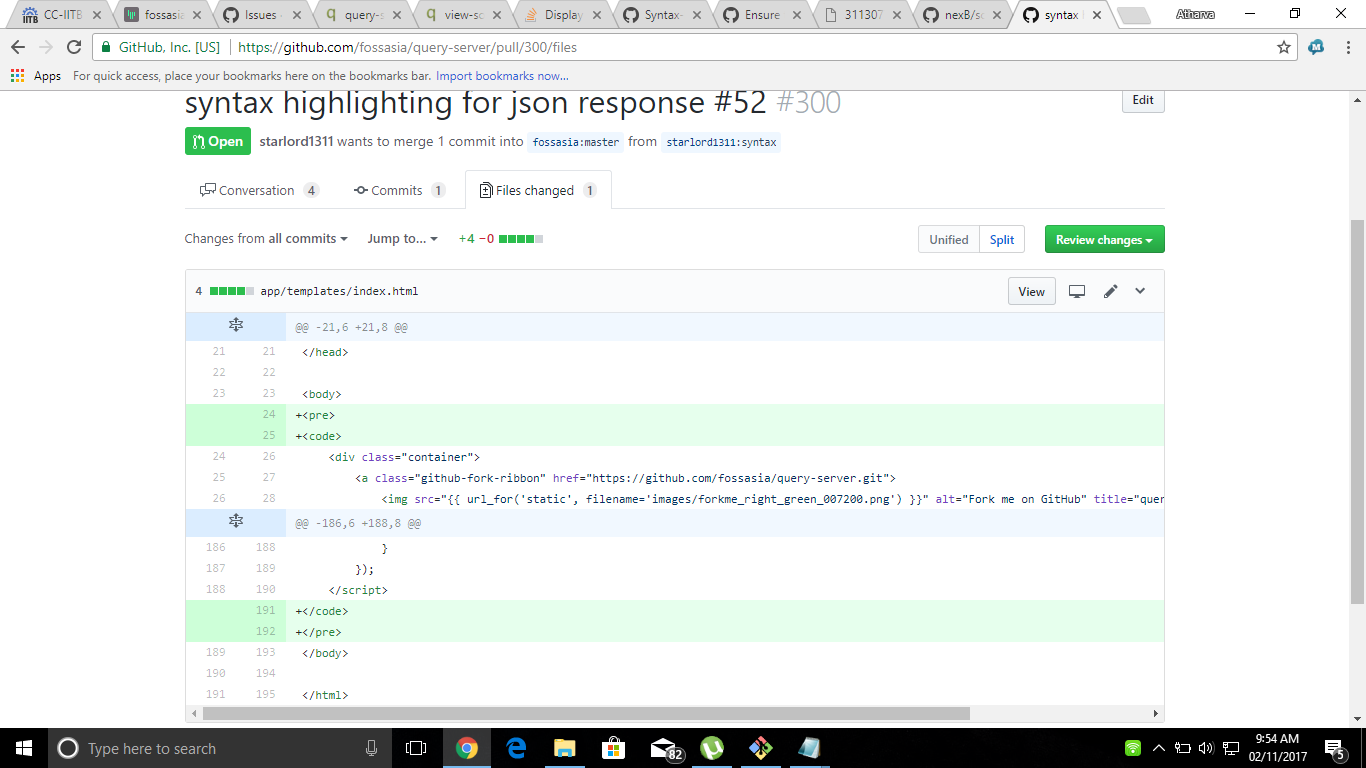This screenshot has height=768, width=1366.
Task: Open Windows Start menu
Action: tap(23, 748)
